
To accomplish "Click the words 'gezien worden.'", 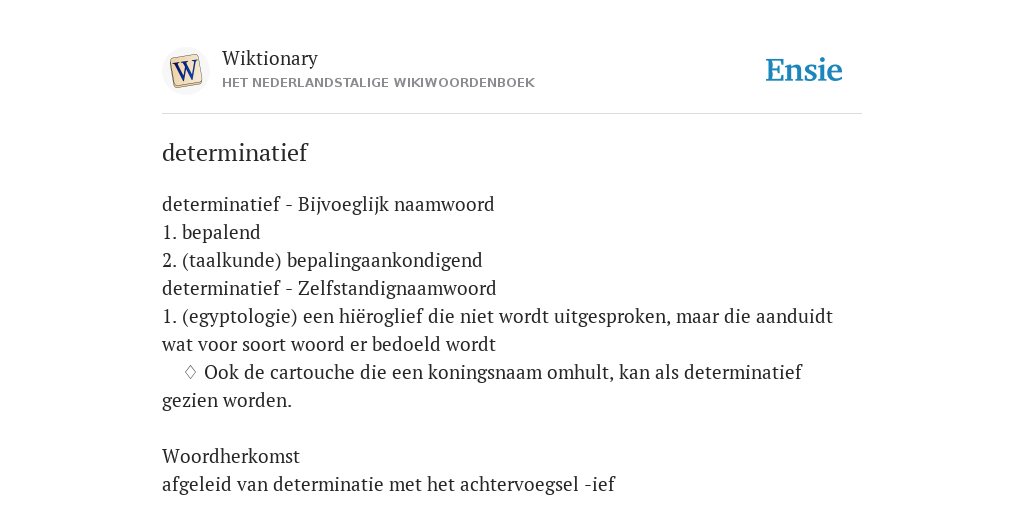I will click(x=227, y=400).
